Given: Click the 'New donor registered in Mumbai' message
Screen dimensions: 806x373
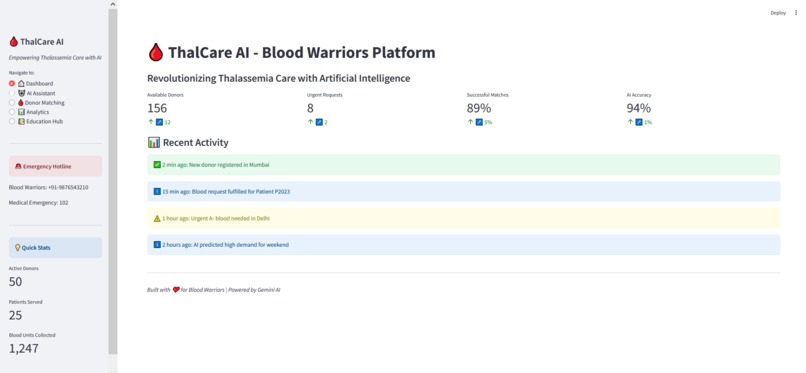Looking at the screenshot, I should [x=230, y=165].
